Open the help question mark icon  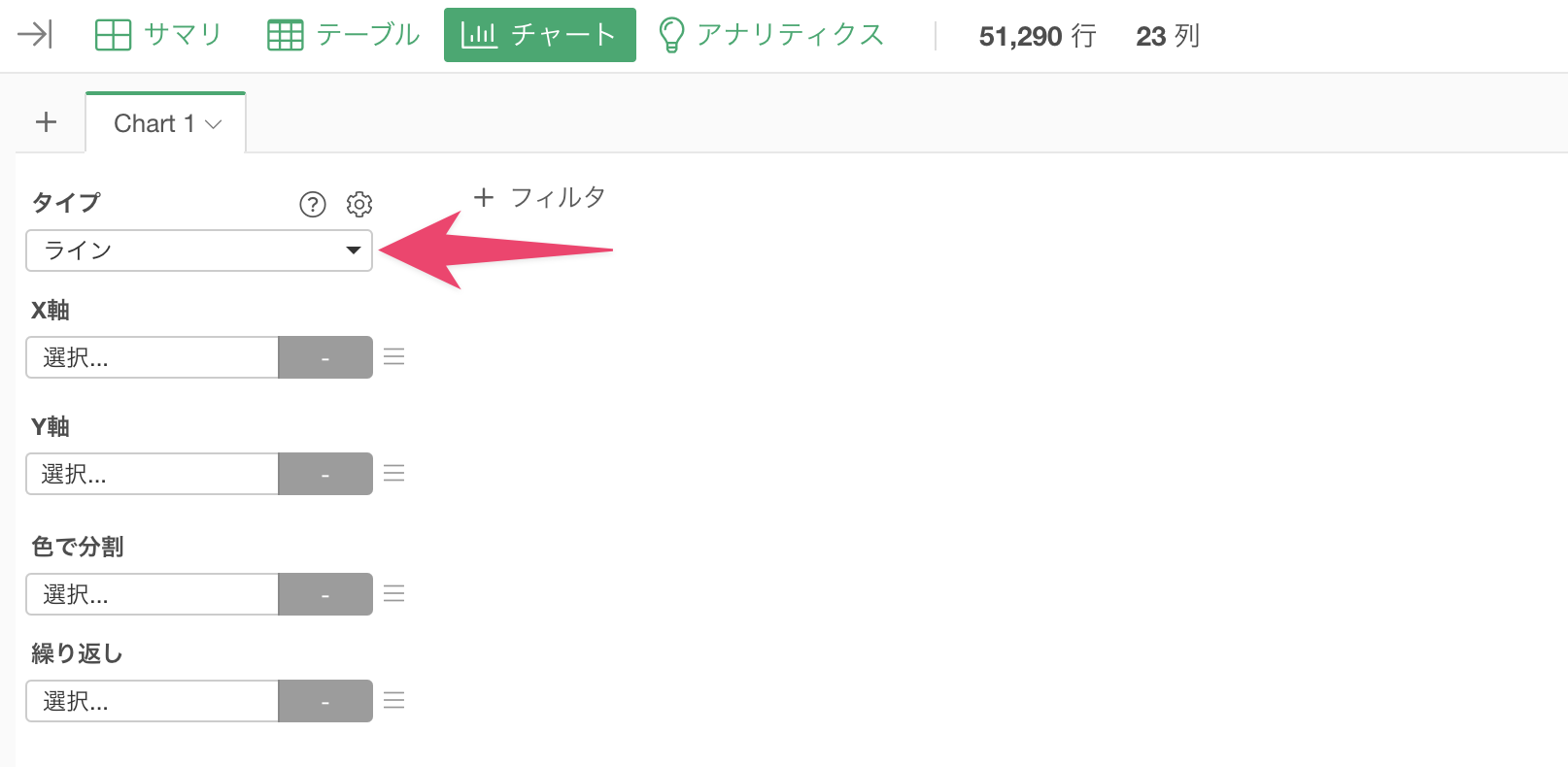click(x=313, y=204)
